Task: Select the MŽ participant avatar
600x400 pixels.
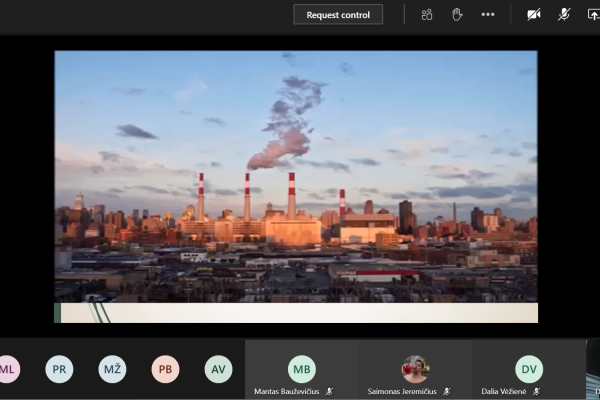Action: 112,369
